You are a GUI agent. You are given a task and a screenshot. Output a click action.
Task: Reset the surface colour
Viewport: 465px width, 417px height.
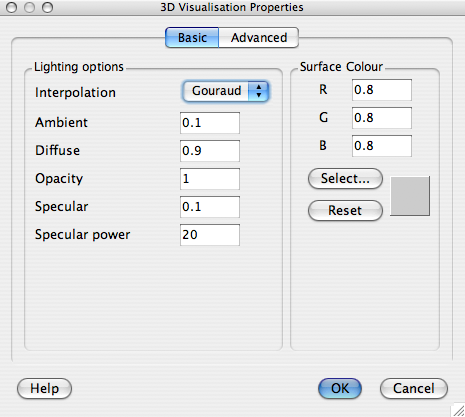(345, 211)
